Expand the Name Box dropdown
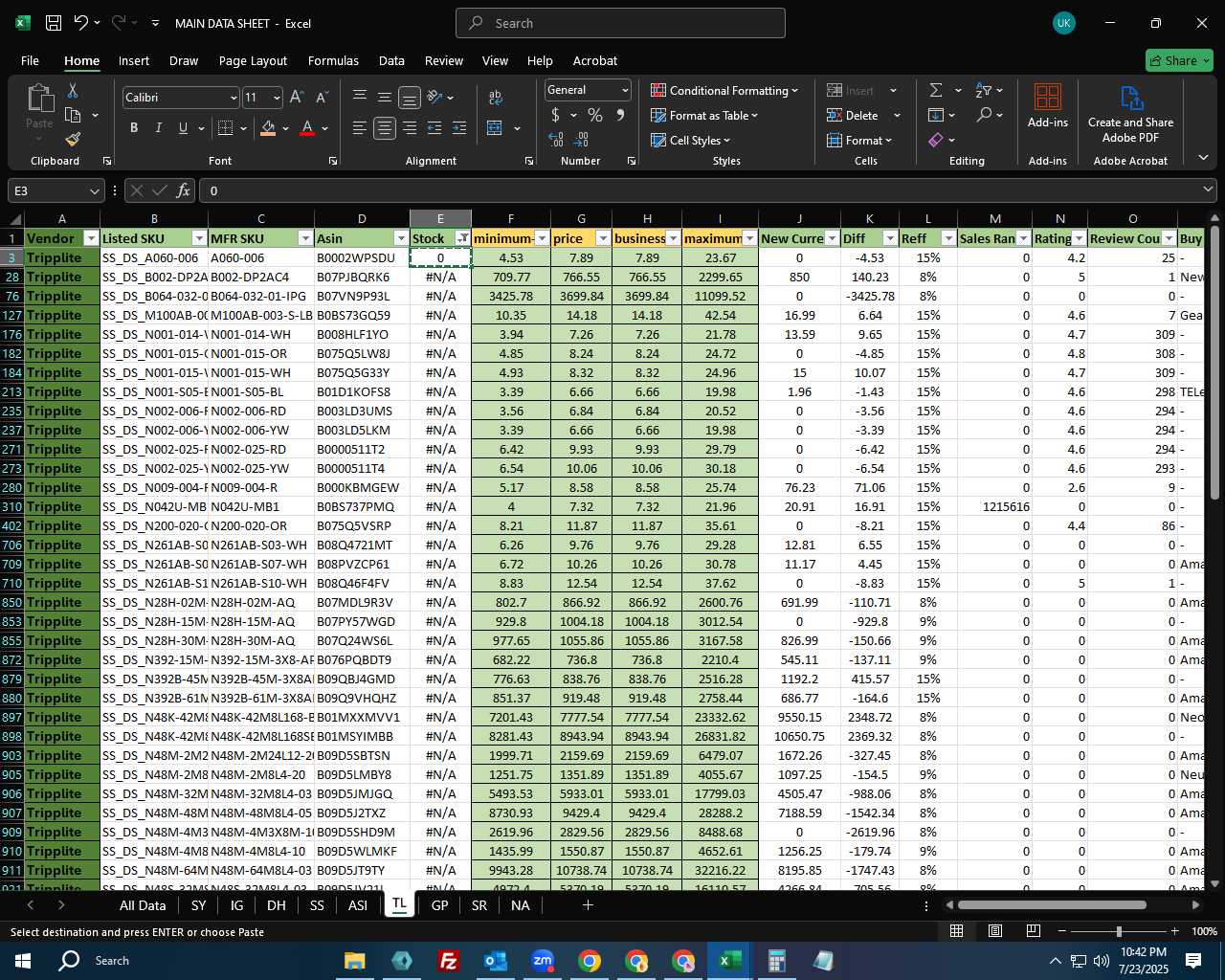The width and height of the screenshot is (1225, 980). pyautogui.click(x=94, y=190)
